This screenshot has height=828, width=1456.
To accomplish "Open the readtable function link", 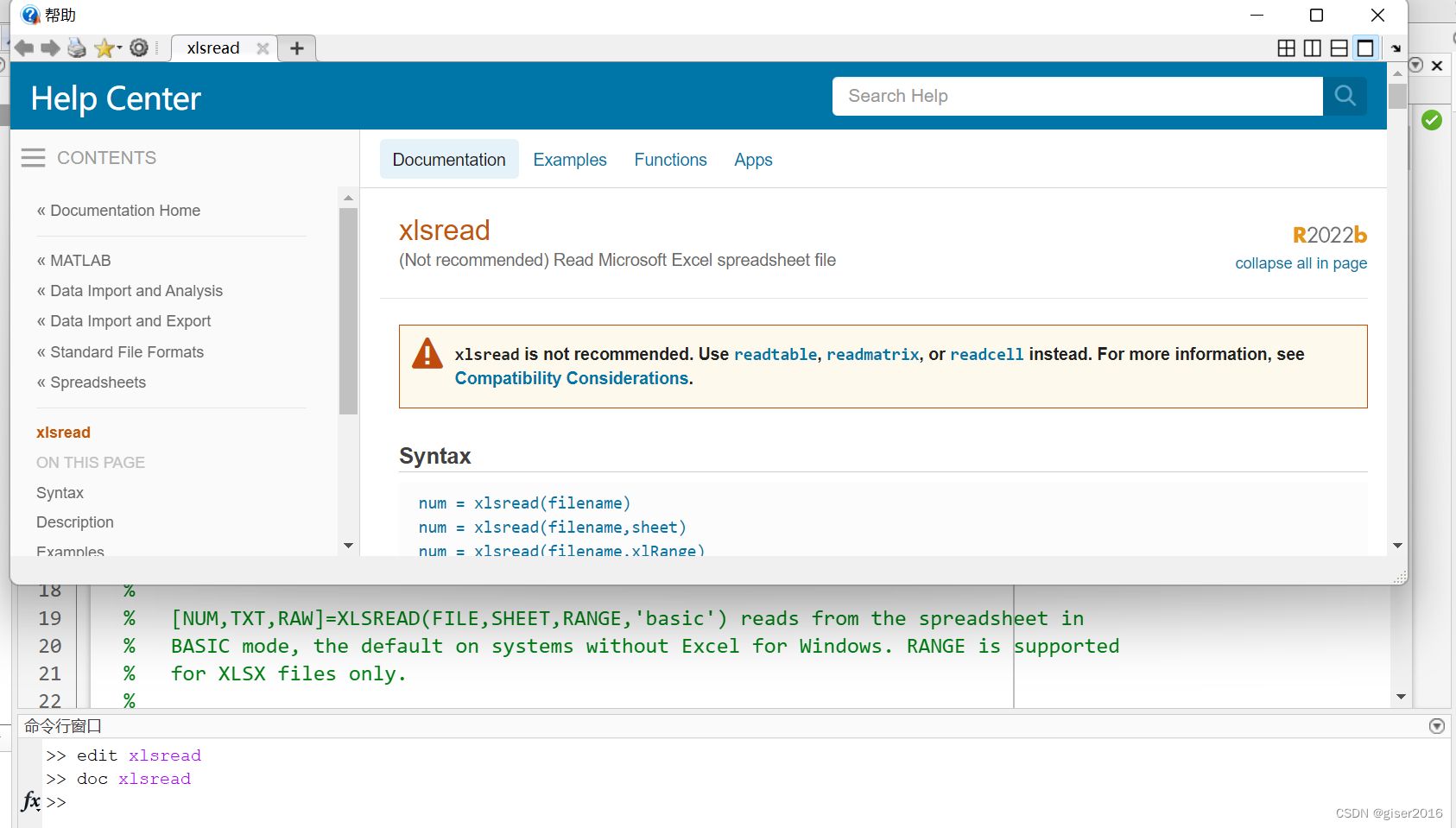I will pyautogui.click(x=775, y=354).
